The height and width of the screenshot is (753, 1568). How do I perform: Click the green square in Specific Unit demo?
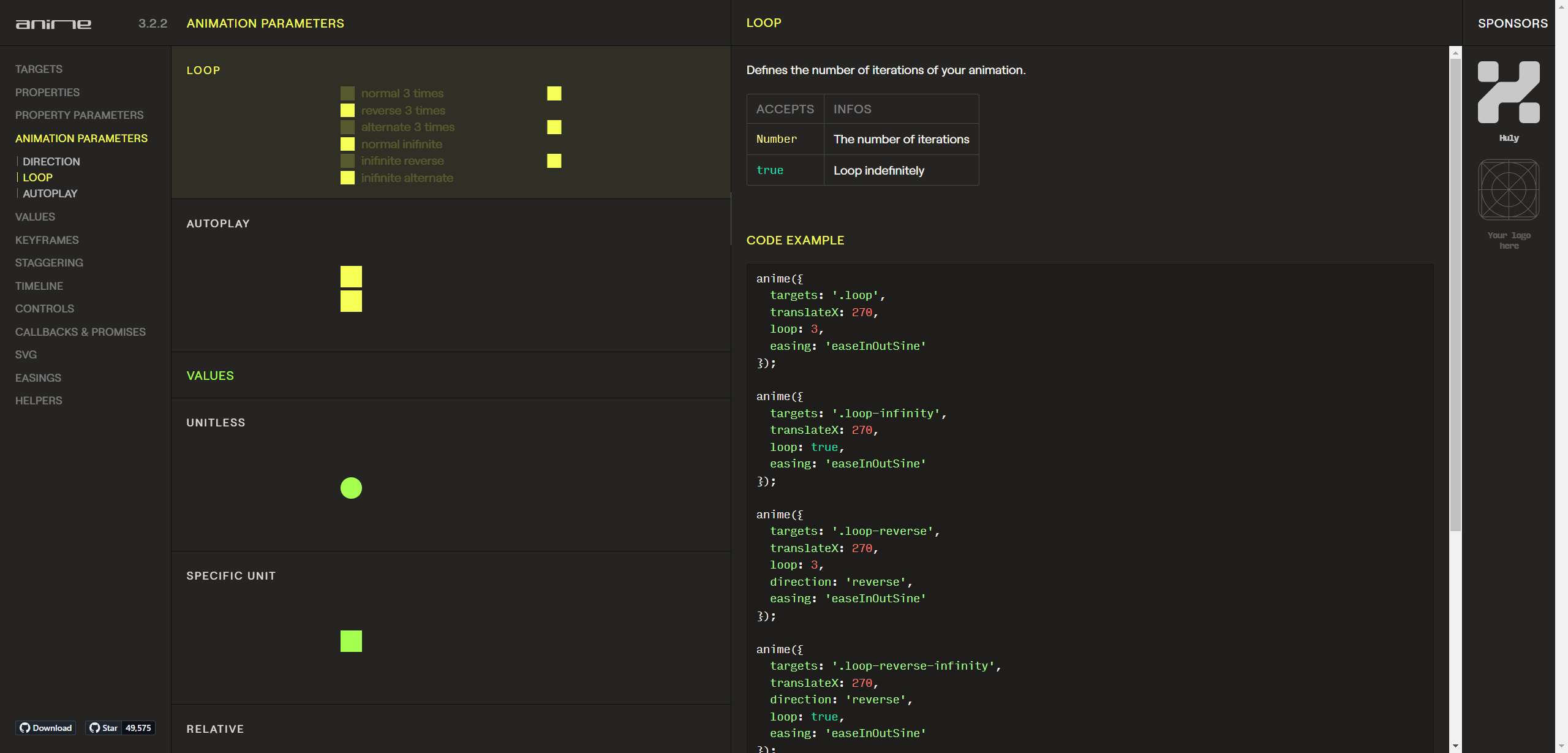pos(351,641)
